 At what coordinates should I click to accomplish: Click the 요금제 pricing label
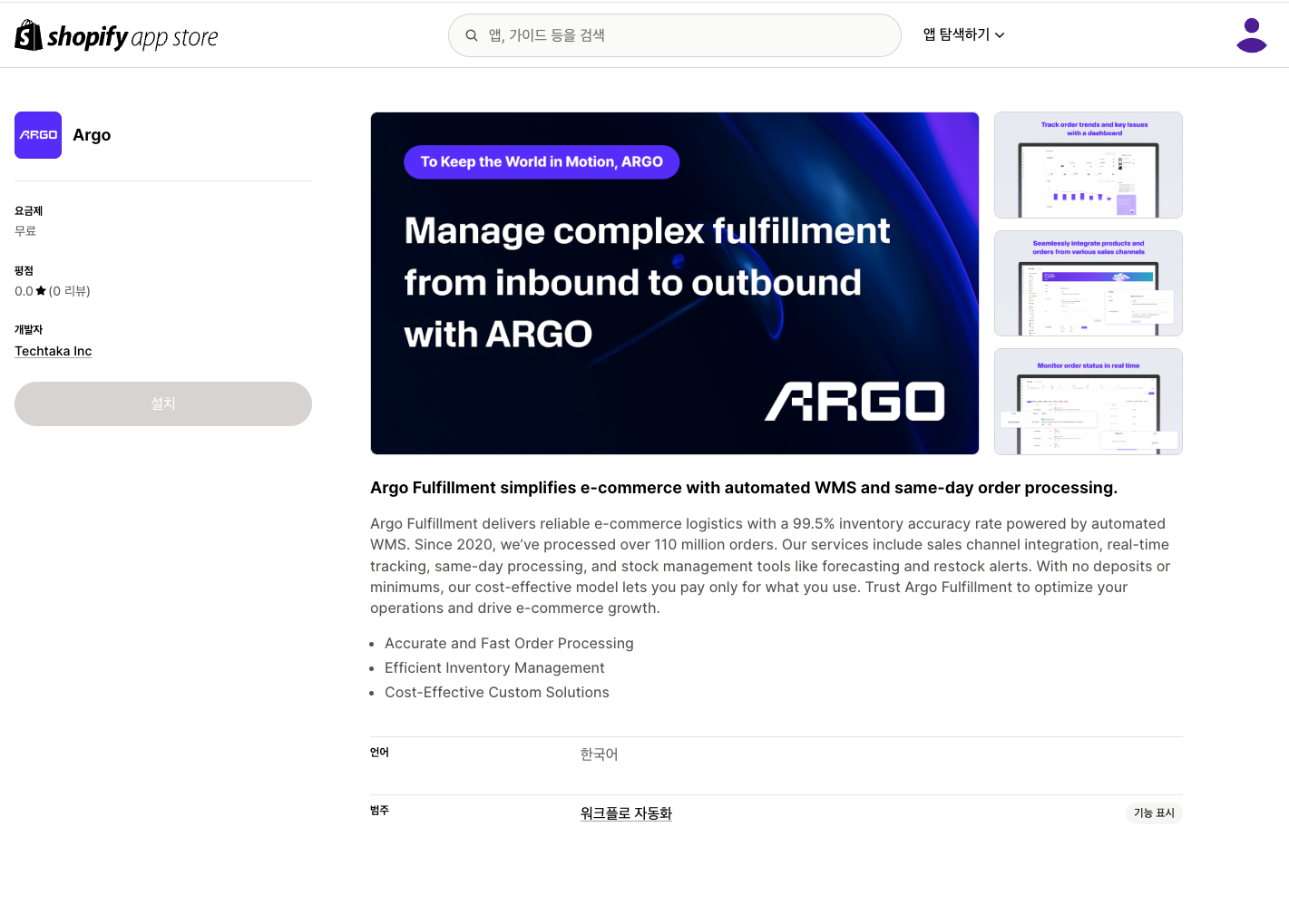click(x=28, y=211)
